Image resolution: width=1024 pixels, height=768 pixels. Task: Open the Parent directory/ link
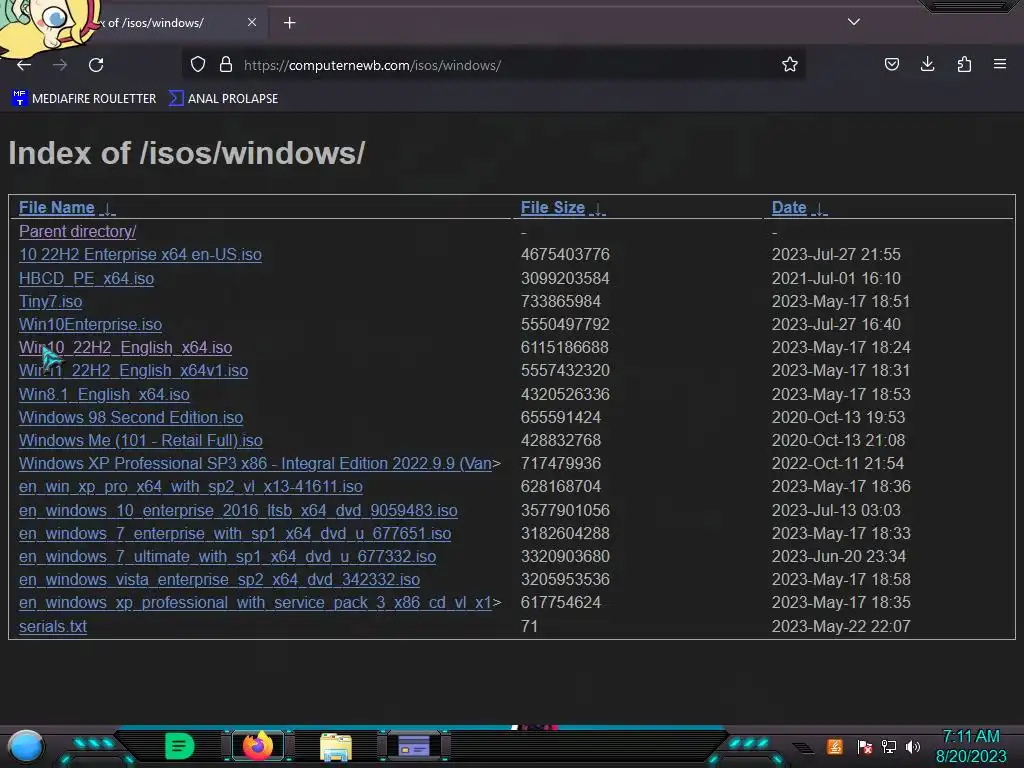(77, 231)
